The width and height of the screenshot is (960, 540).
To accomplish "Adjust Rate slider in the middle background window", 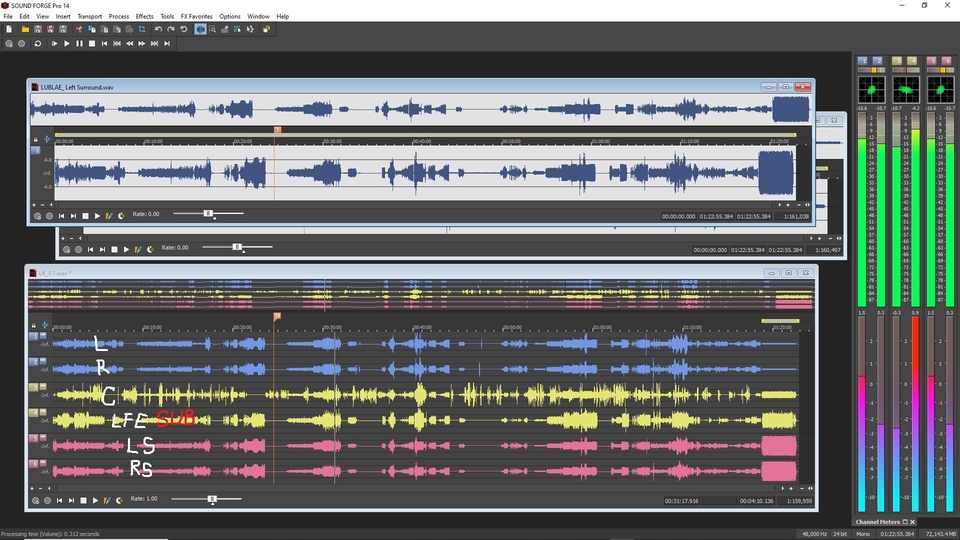I will (238, 247).
